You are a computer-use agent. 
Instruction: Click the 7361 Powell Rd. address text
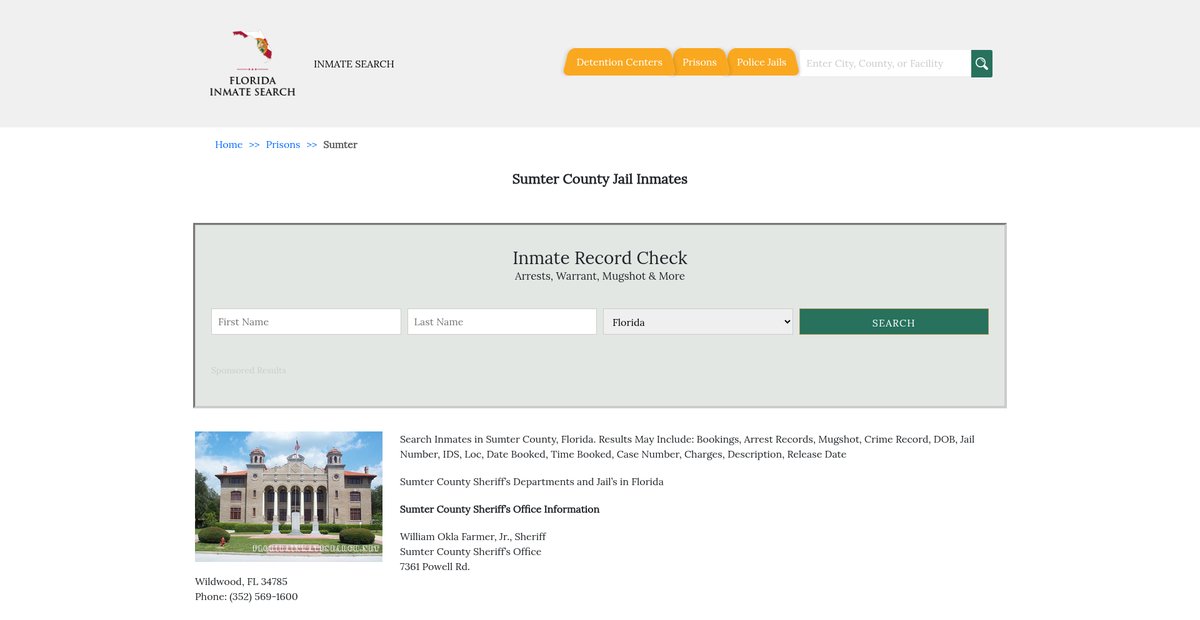[435, 567]
